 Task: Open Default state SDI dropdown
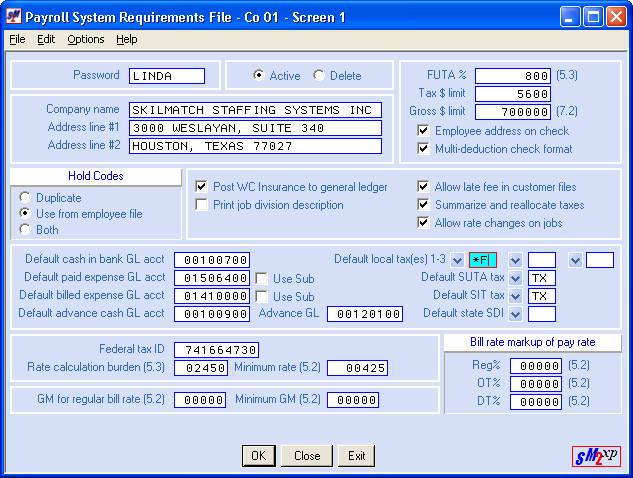click(x=516, y=314)
